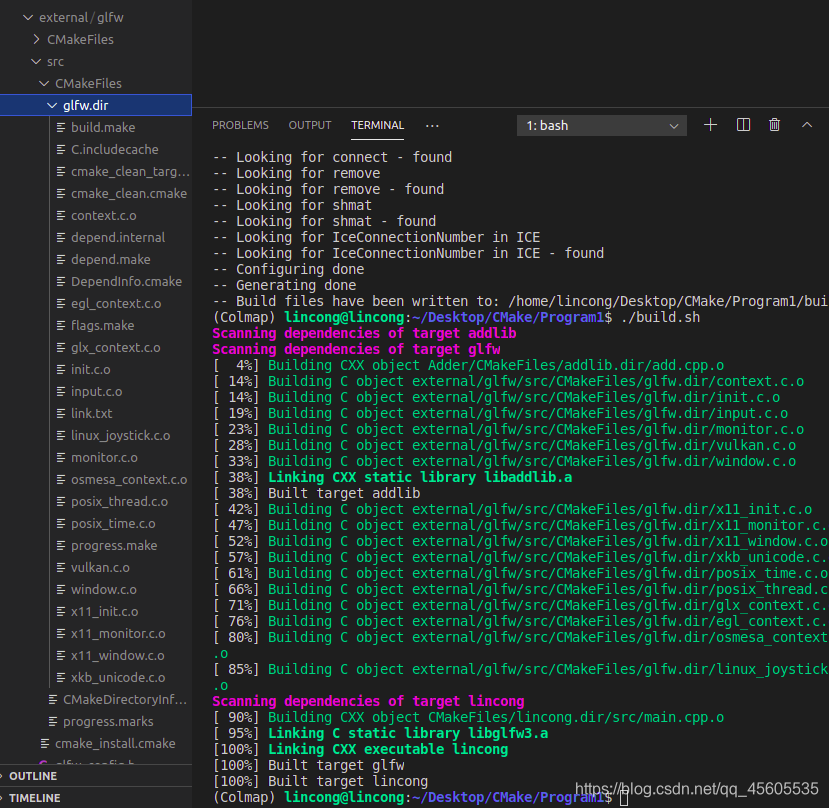The height and width of the screenshot is (808, 829).
Task: Click the terminal input cursor at last prompt
Action: (624, 798)
